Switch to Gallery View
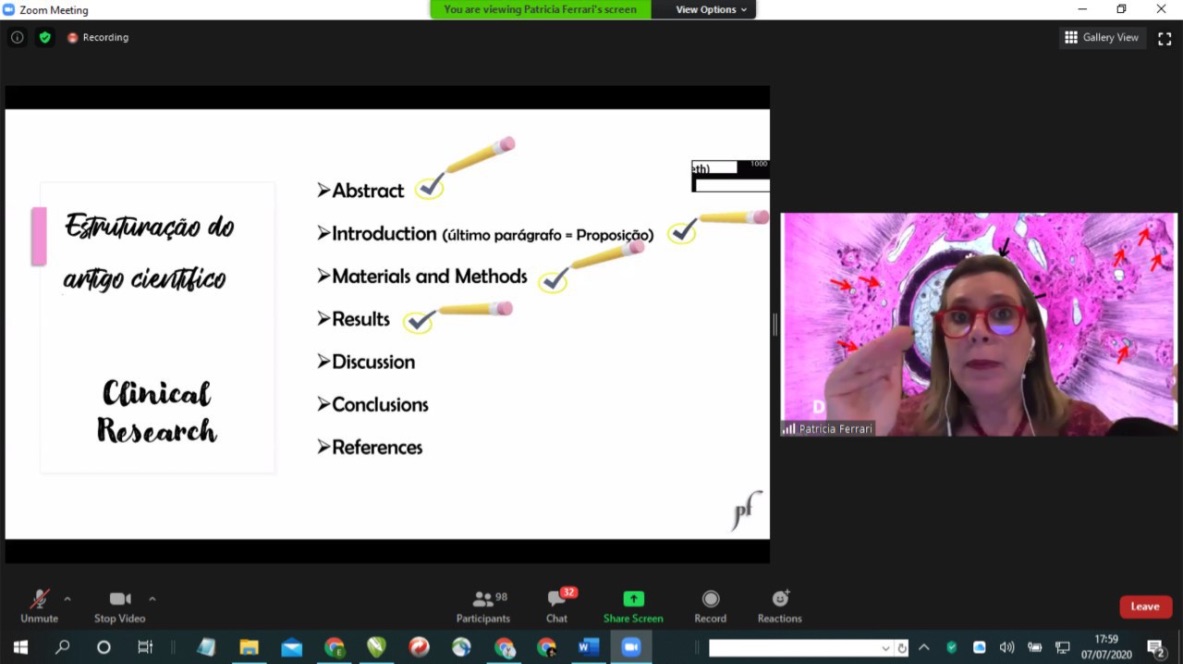1183x664 pixels. pos(1102,38)
